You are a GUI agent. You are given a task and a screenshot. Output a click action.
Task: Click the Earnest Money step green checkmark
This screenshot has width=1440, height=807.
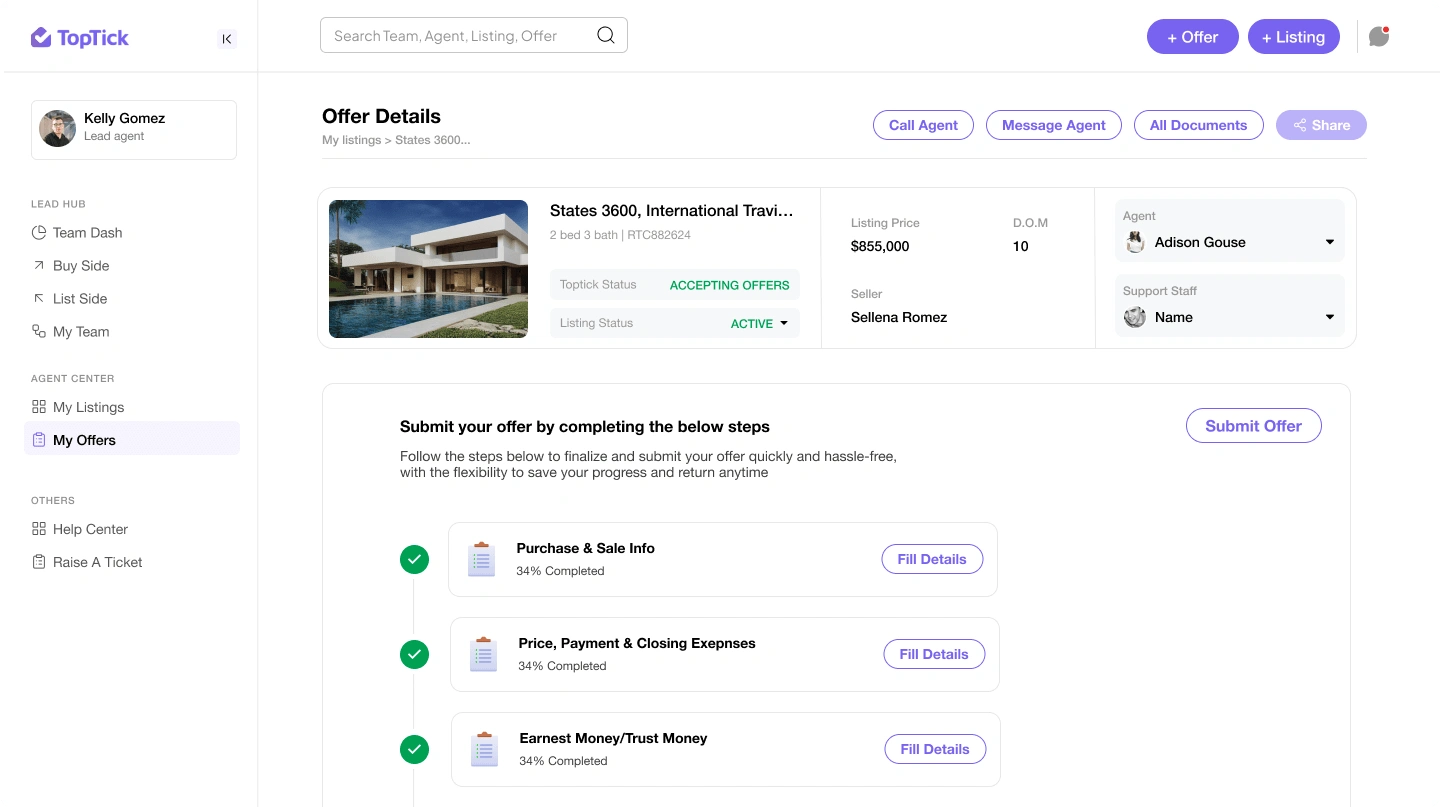click(x=415, y=749)
